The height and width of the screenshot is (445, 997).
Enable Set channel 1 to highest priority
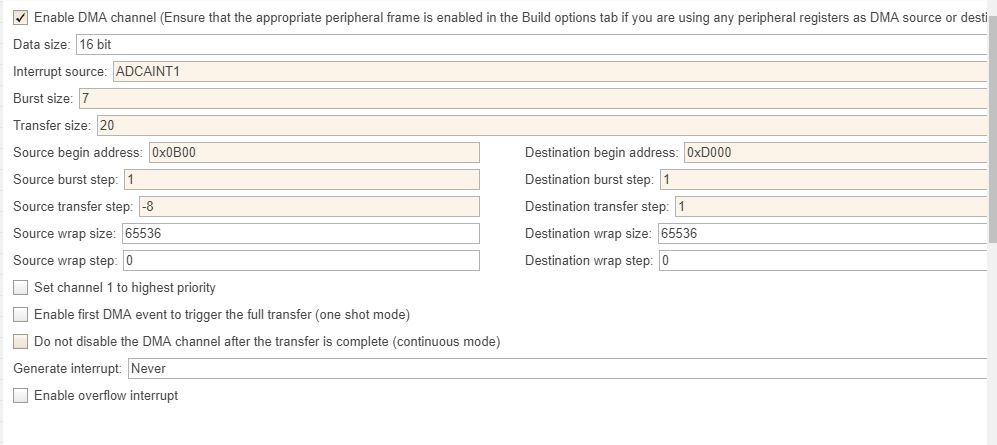pos(20,288)
